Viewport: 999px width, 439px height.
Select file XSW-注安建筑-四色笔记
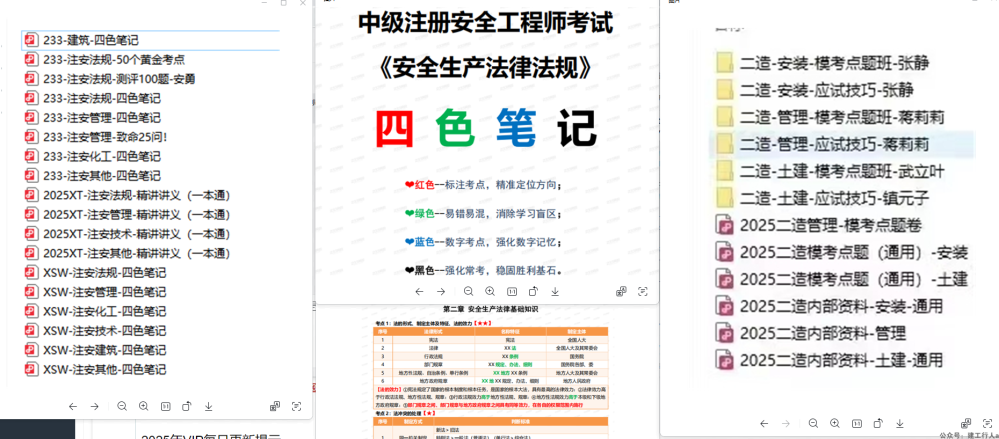[x=95, y=350]
